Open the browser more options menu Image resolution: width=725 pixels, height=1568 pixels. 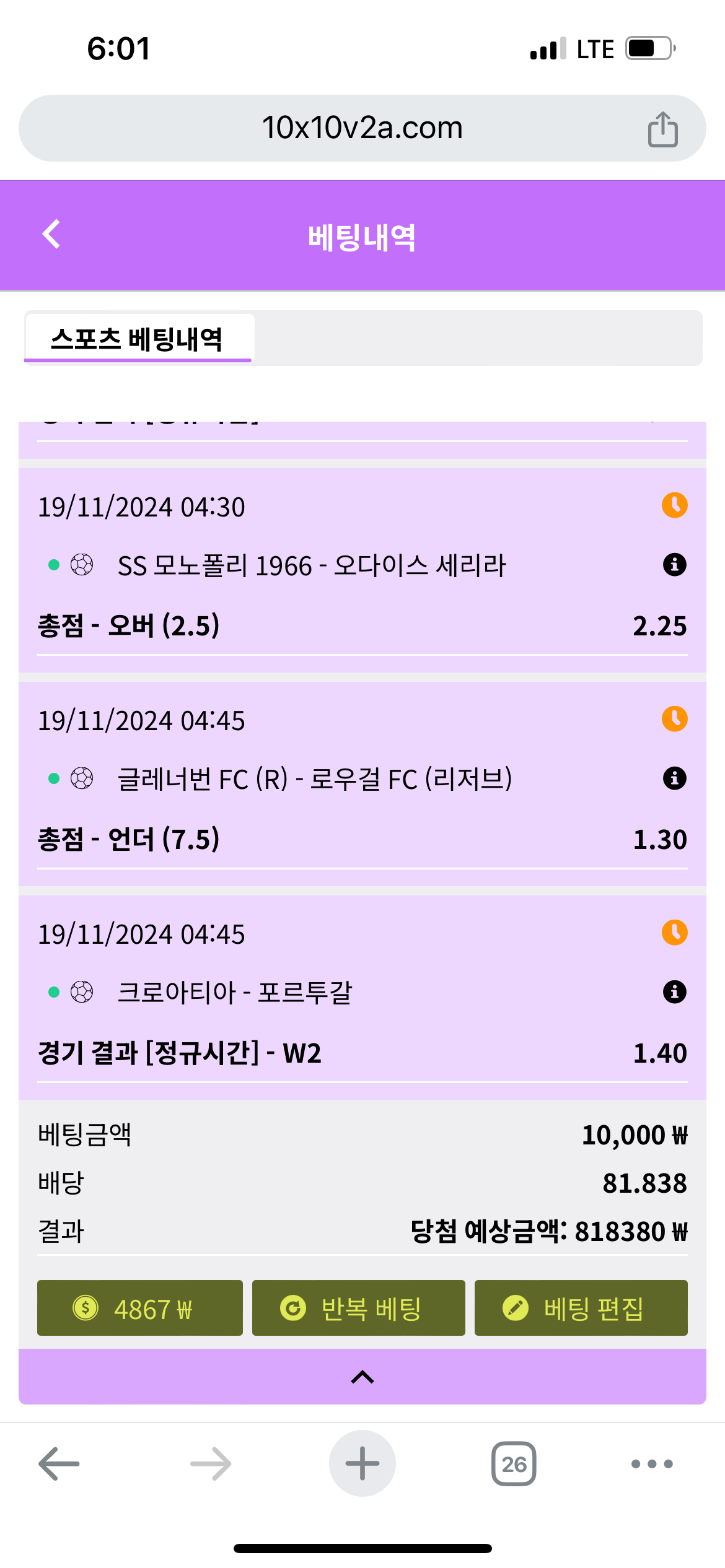pyautogui.click(x=651, y=1464)
